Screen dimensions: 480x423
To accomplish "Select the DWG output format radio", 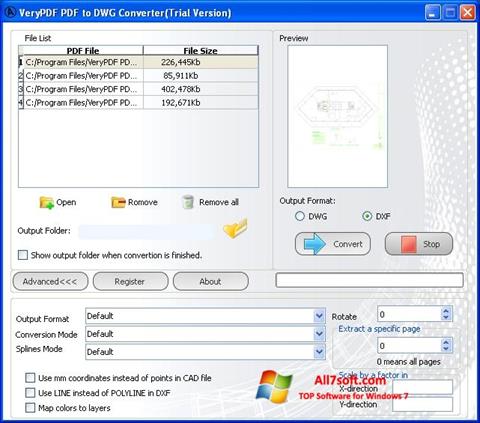I will (300, 216).
